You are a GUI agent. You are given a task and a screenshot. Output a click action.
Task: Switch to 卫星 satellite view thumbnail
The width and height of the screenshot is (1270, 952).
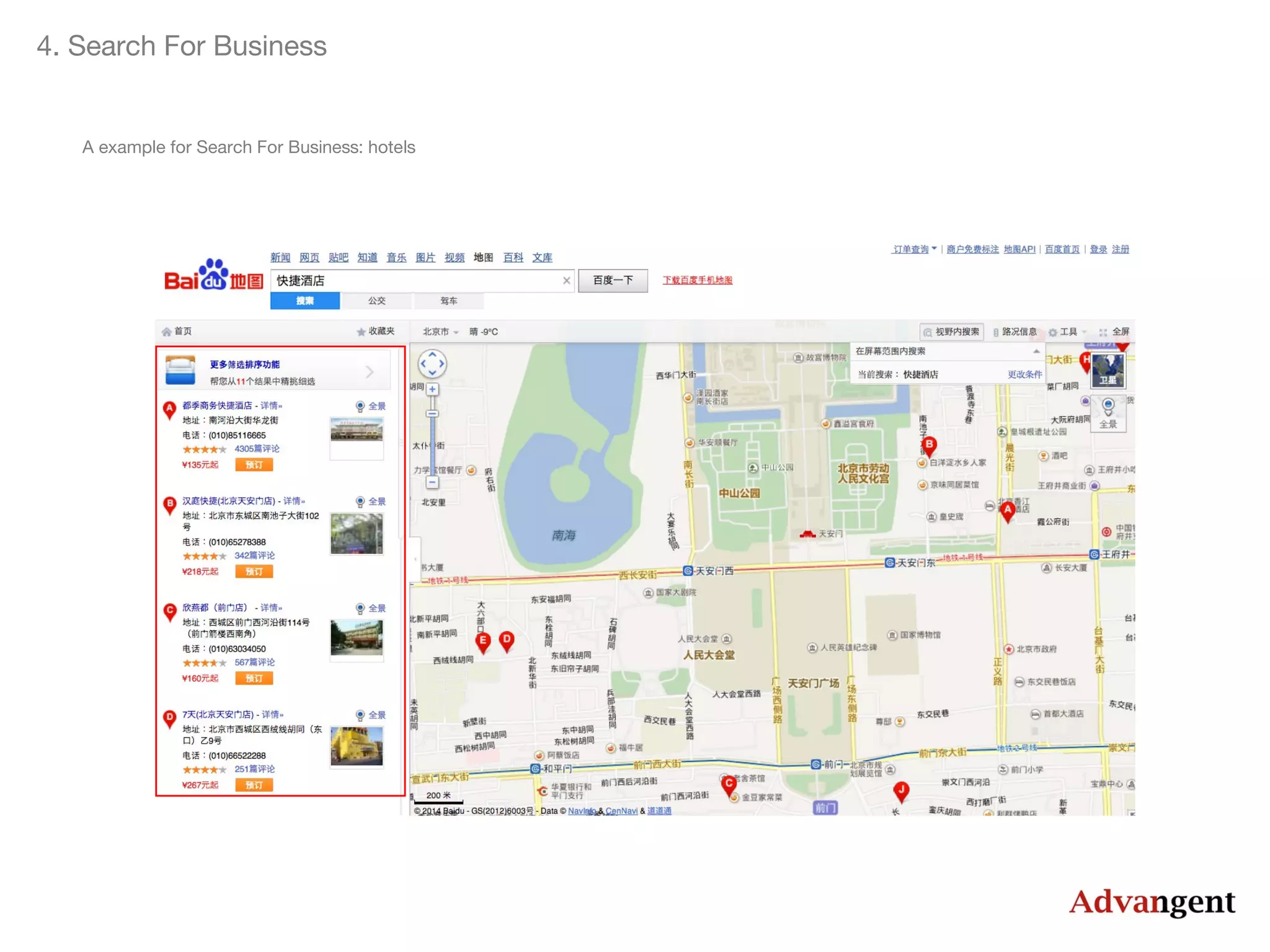click(x=1108, y=370)
